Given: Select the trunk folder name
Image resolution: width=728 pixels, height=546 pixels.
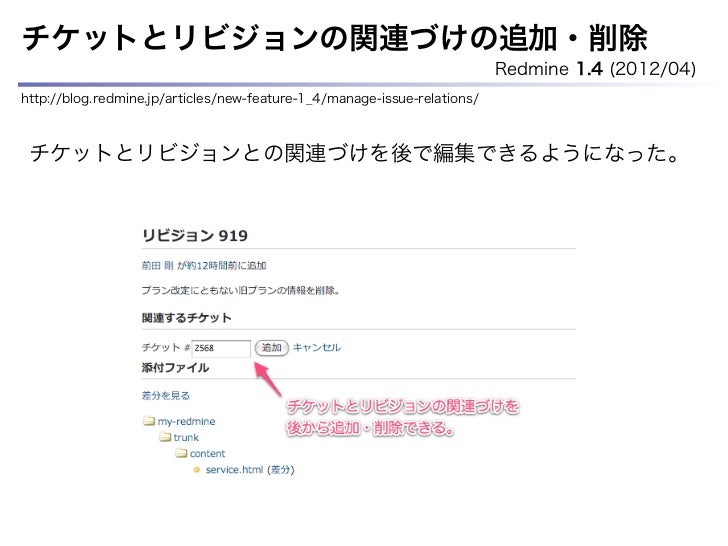Looking at the screenshot, I should pos(186,437).
